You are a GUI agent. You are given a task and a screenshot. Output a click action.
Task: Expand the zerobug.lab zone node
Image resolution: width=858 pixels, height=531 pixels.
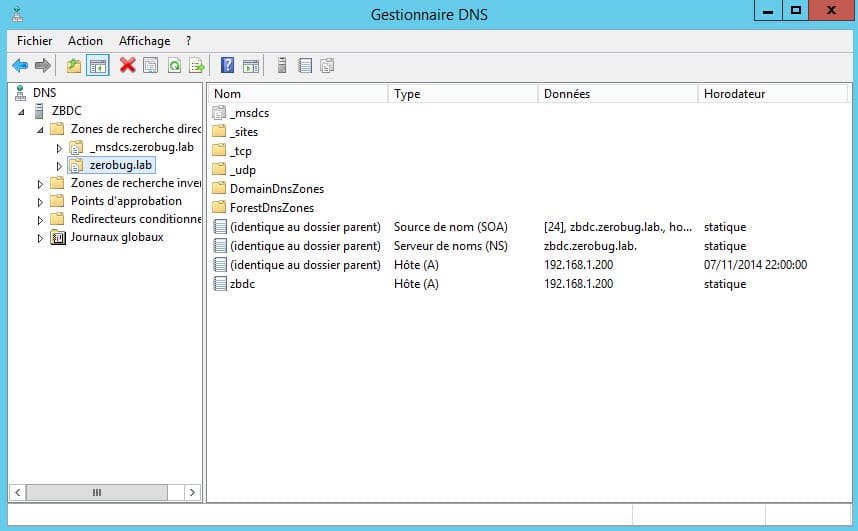pyautogui.click(x=59, y=166)
